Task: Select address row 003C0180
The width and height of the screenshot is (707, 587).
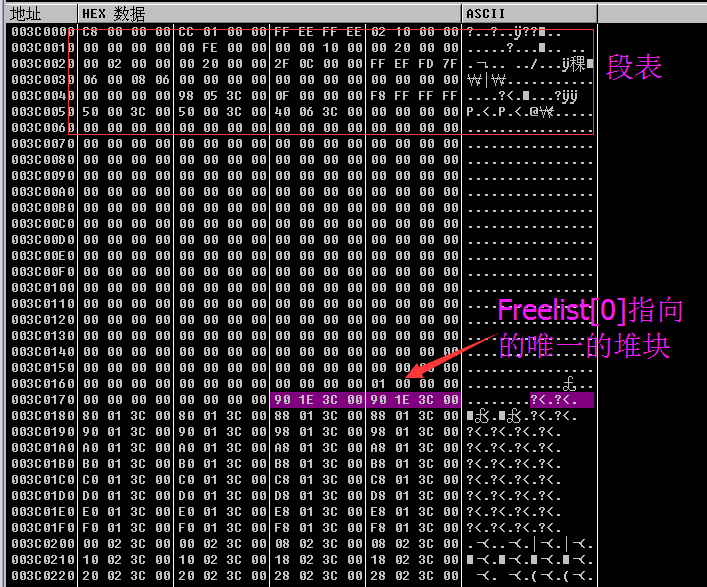Action: (x=43, y=416)
